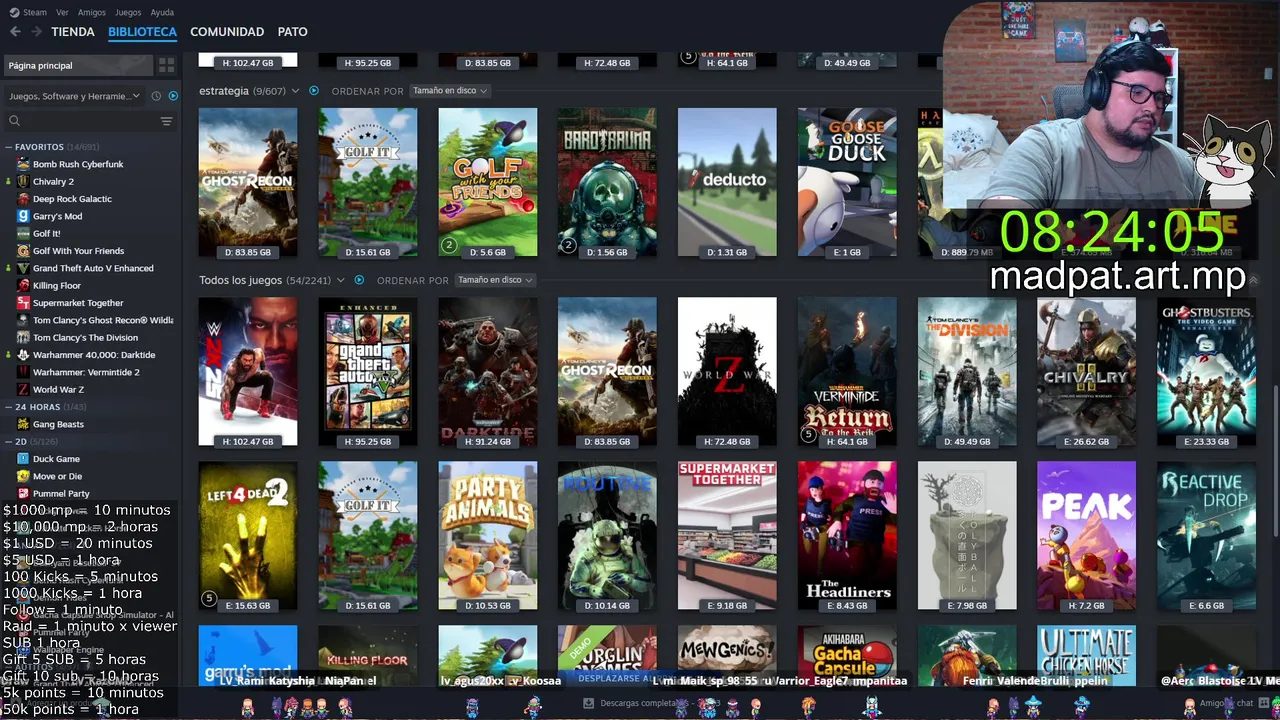This screenshot has width=1280, height=720.
Task: Open Todos los juegos Tamaño en disco dropdown
Action: tap(494, 280)
